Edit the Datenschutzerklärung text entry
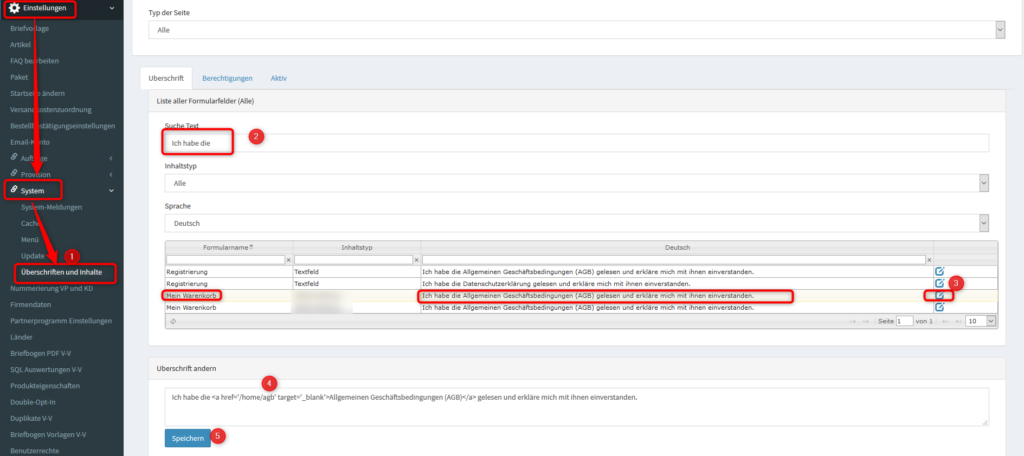 point(939,283)
